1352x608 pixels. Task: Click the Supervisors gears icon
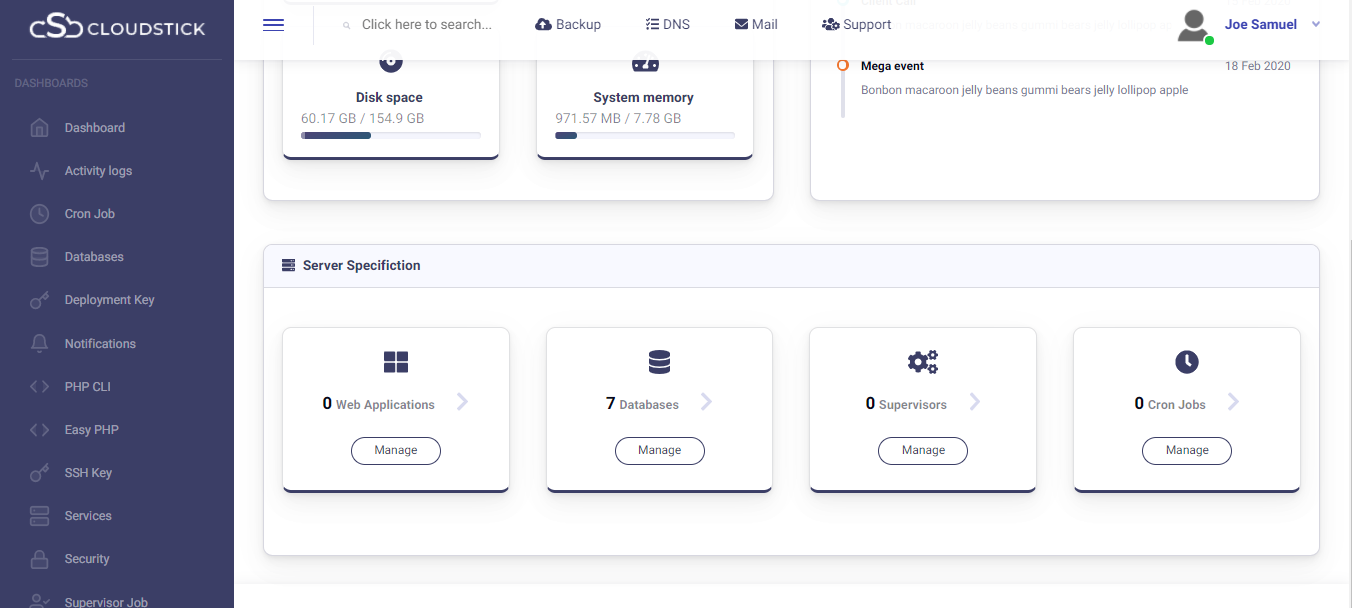click(x=922, y=362)
